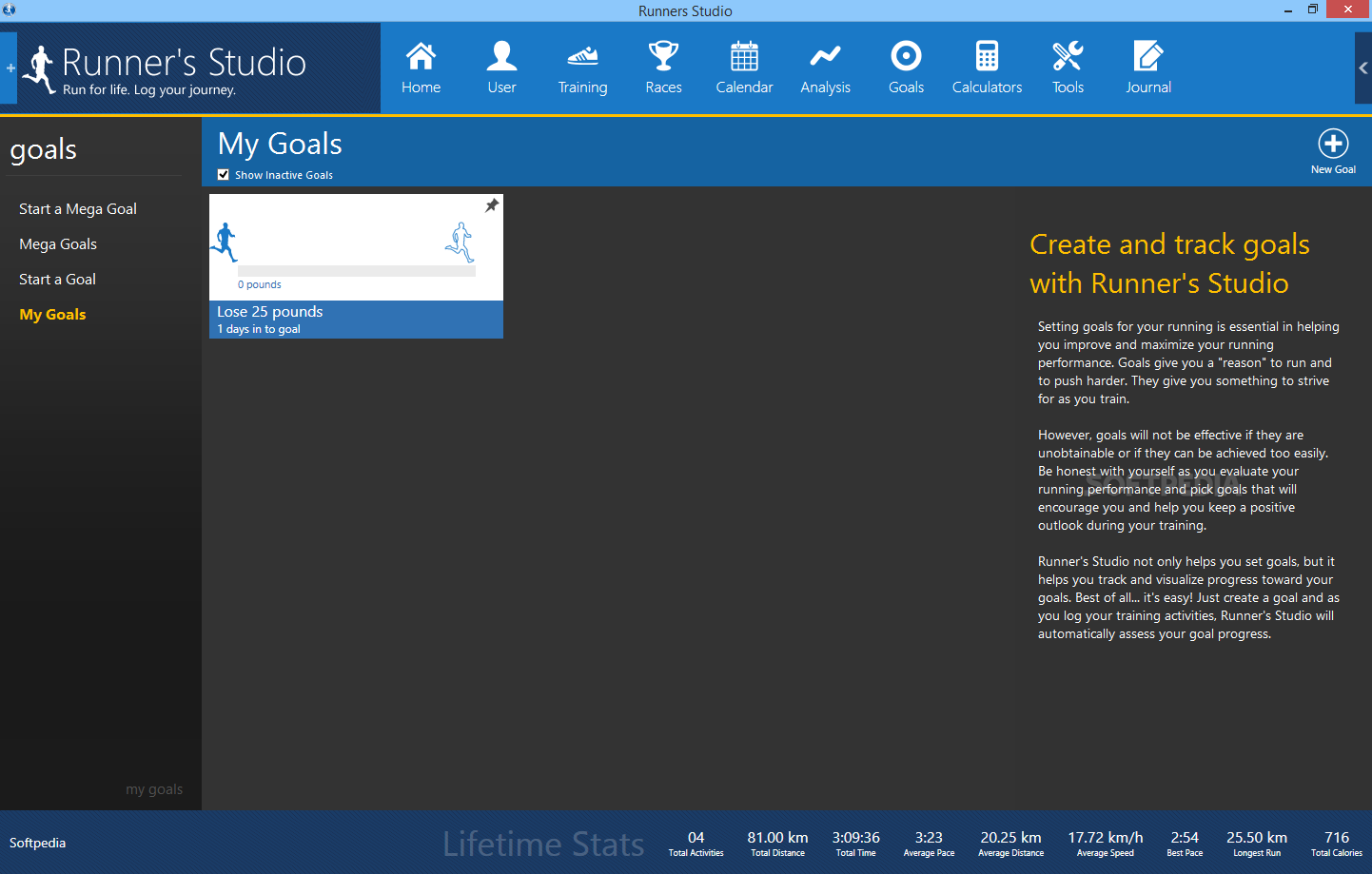This screenshot has height=874, width=1372.
Task: Choose Start a Goal in sidebar
Action: (57, 280)
